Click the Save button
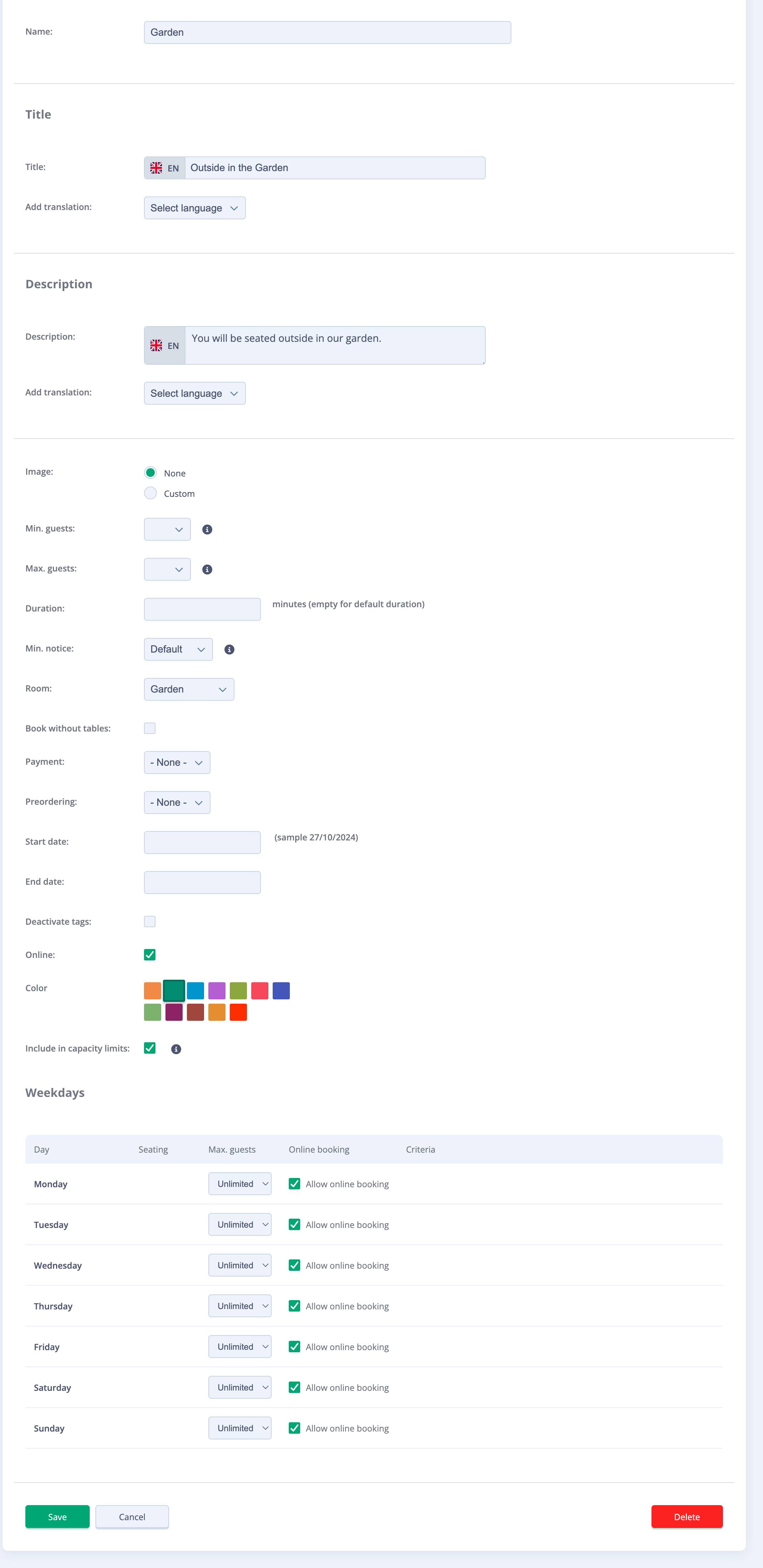Screen dimensions: 763x1568 tap(57, 1516)
